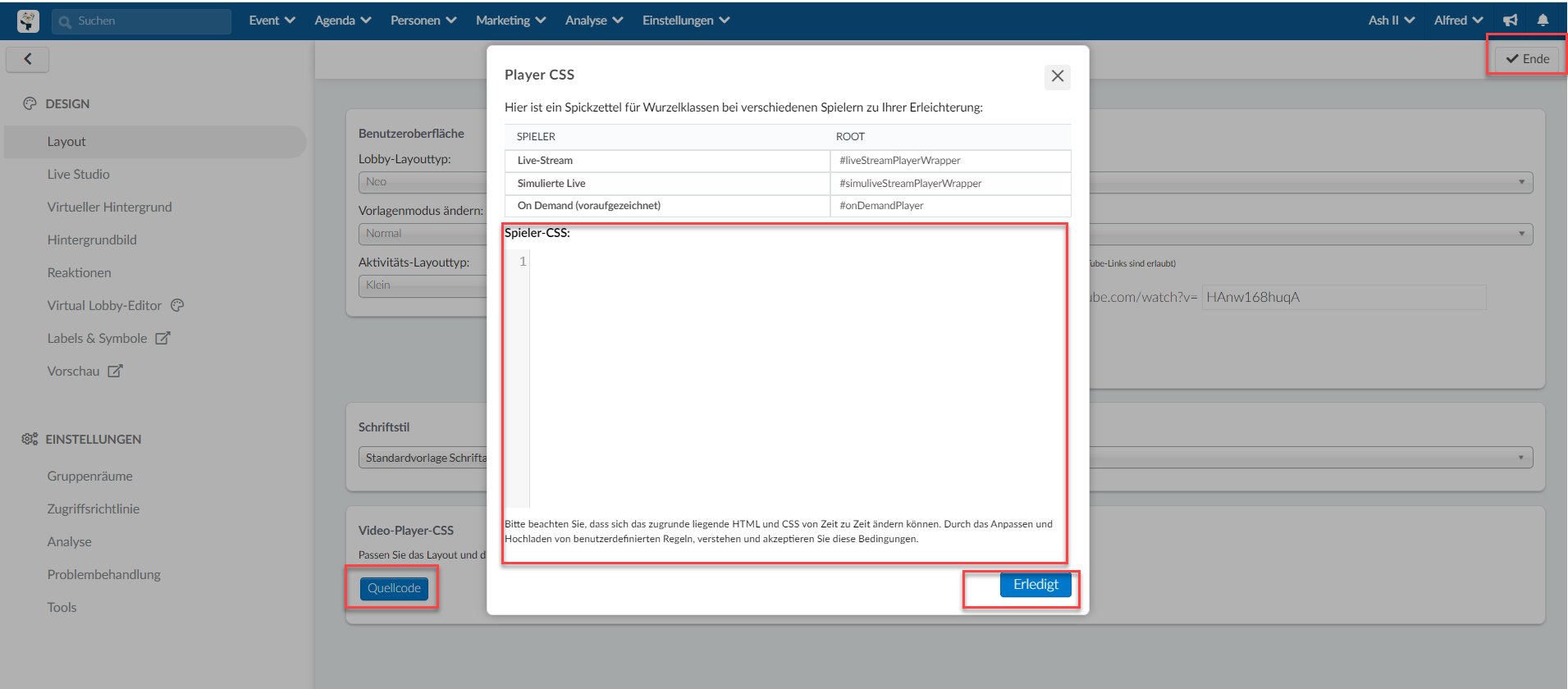The height and width of the screenshot is (689, 1568).
Task: Open Analyse in sidebar settings
Action: click(69, 541)
